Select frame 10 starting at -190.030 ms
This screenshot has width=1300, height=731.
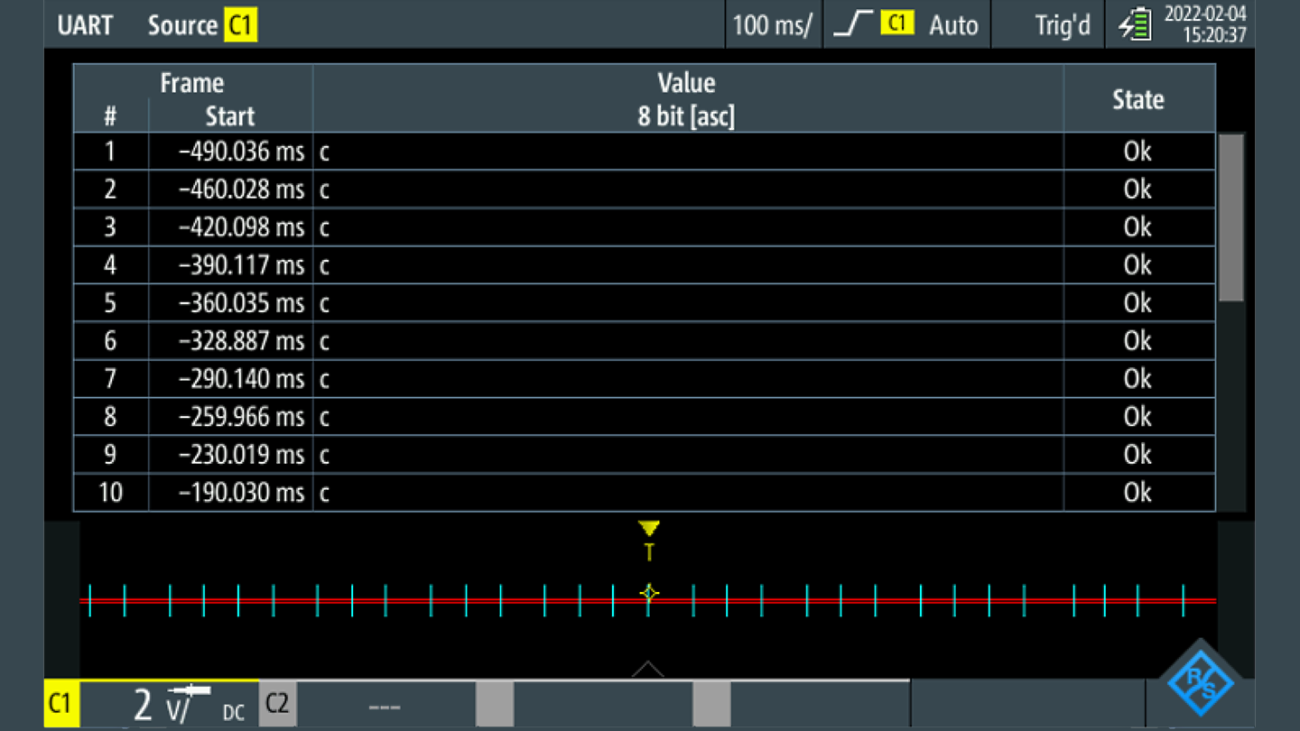click(x=240, y=493)
